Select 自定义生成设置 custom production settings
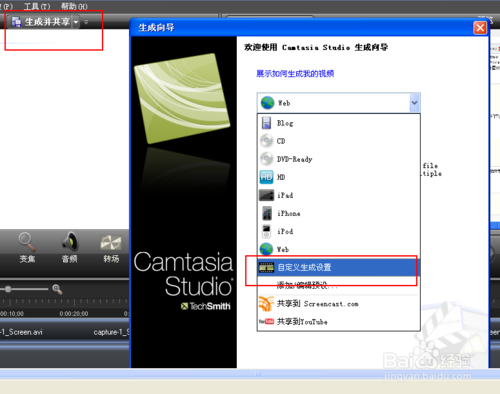Image resolution: width=500 pixels, height=394 pixels. 338,267
